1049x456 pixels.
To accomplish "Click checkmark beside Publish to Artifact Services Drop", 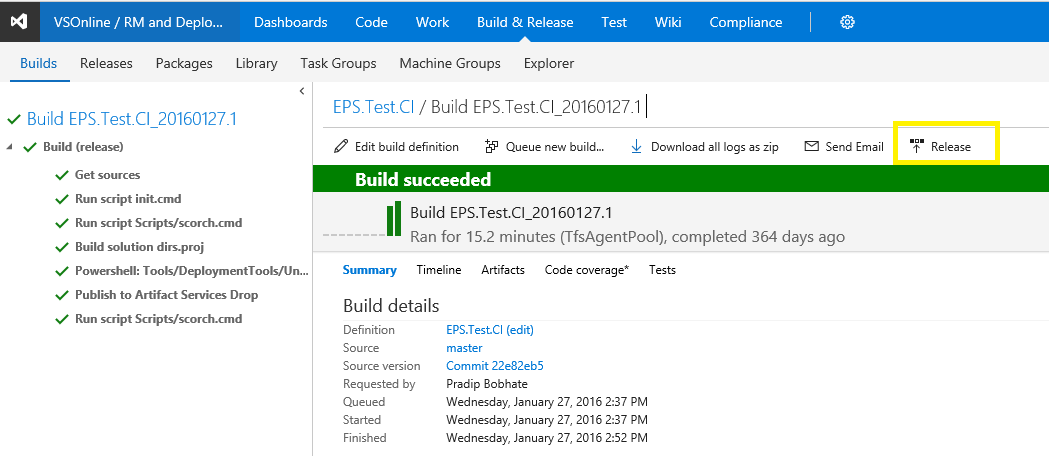I will (62, 296).
